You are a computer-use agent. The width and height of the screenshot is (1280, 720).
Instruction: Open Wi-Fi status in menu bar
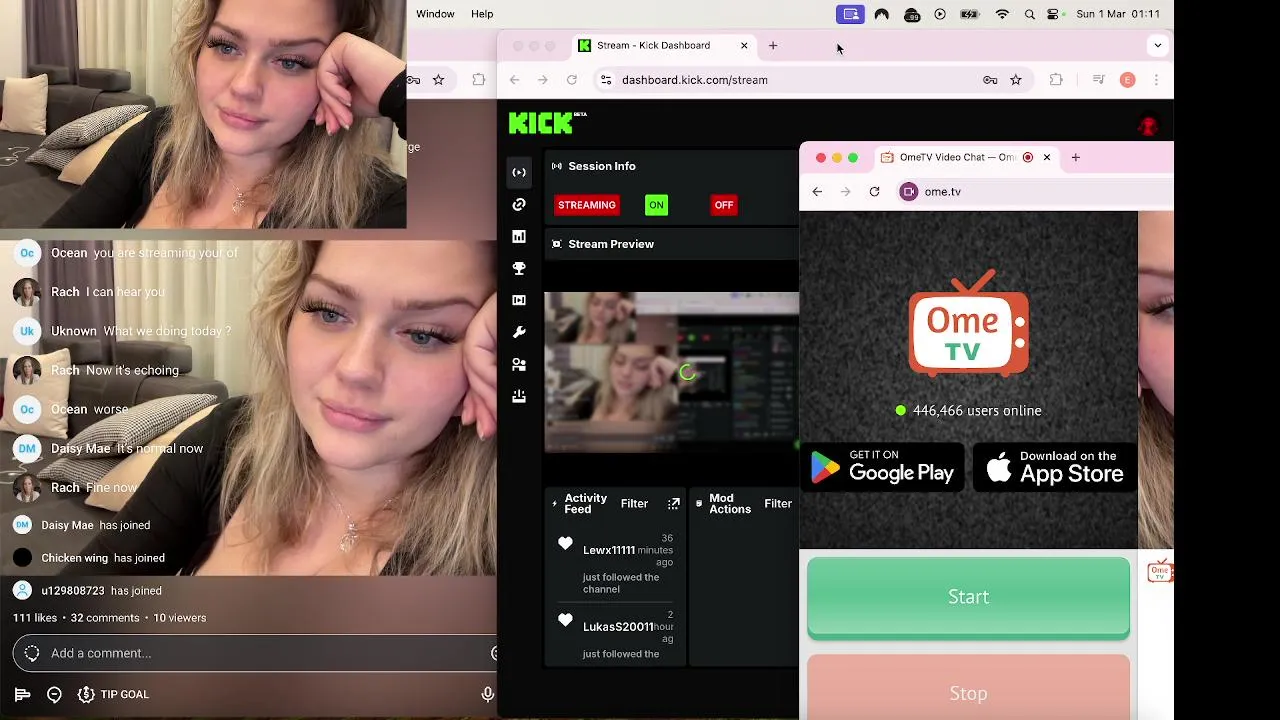(1003, 14)
